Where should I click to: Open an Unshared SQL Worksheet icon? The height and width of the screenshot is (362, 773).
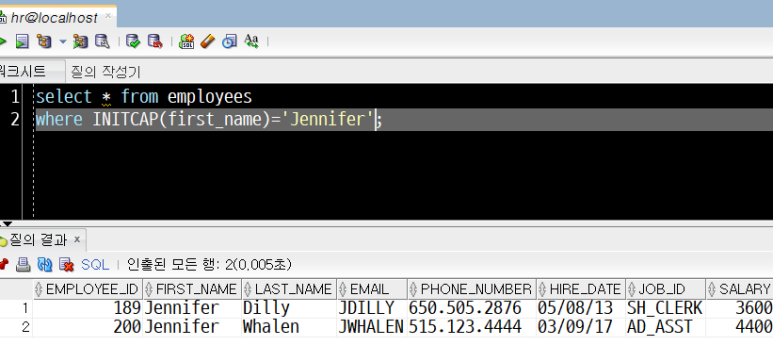(186, 41)
